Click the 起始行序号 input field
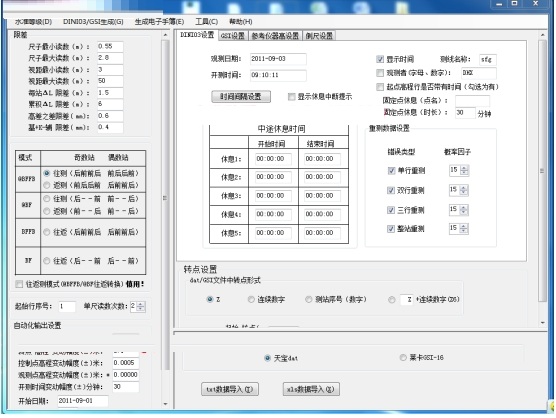Image resolution: width=556 pixels, height=418 pixels. [67, 306]
